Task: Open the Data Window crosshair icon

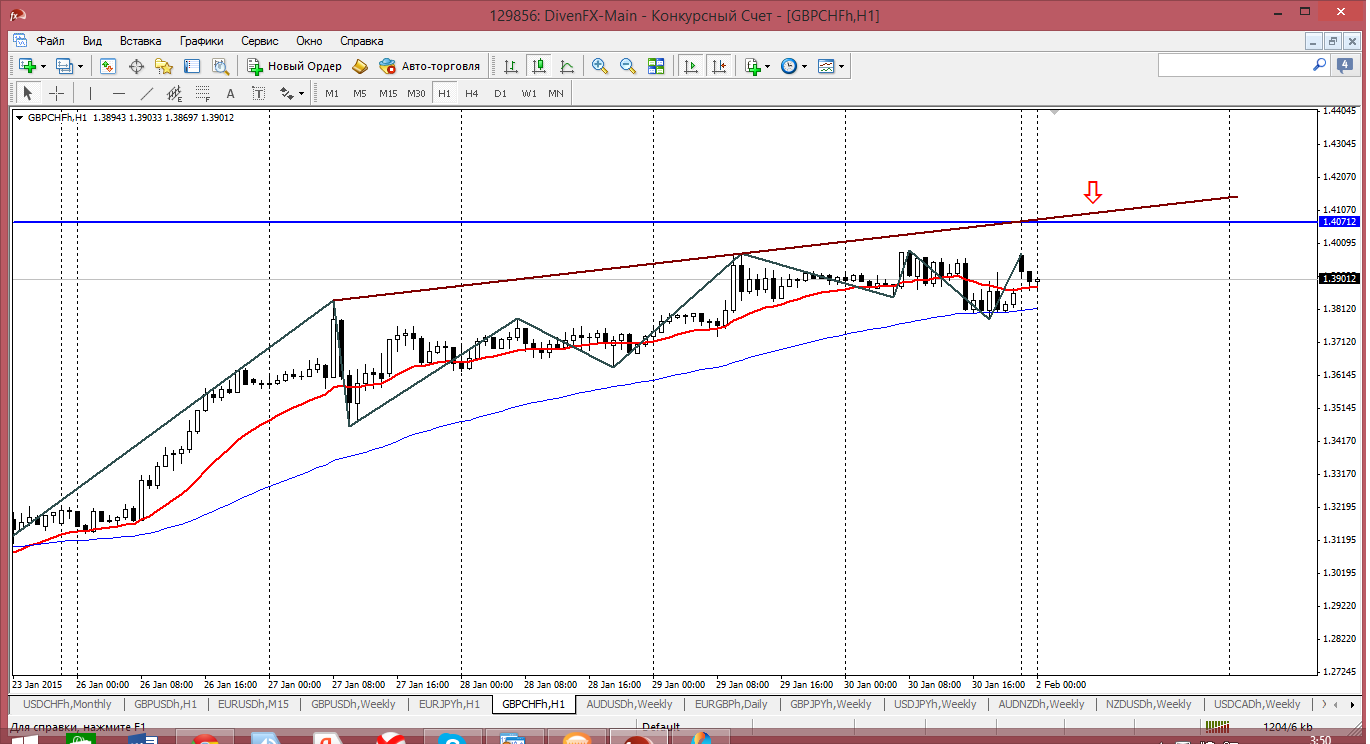Action: 136,66
